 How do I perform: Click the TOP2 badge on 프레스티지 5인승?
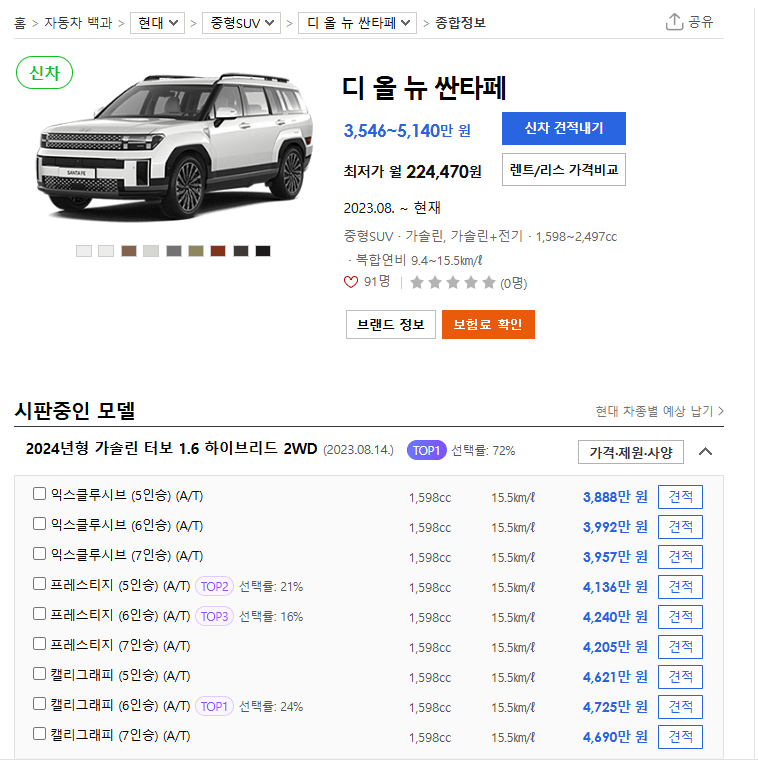pos(214,586)
